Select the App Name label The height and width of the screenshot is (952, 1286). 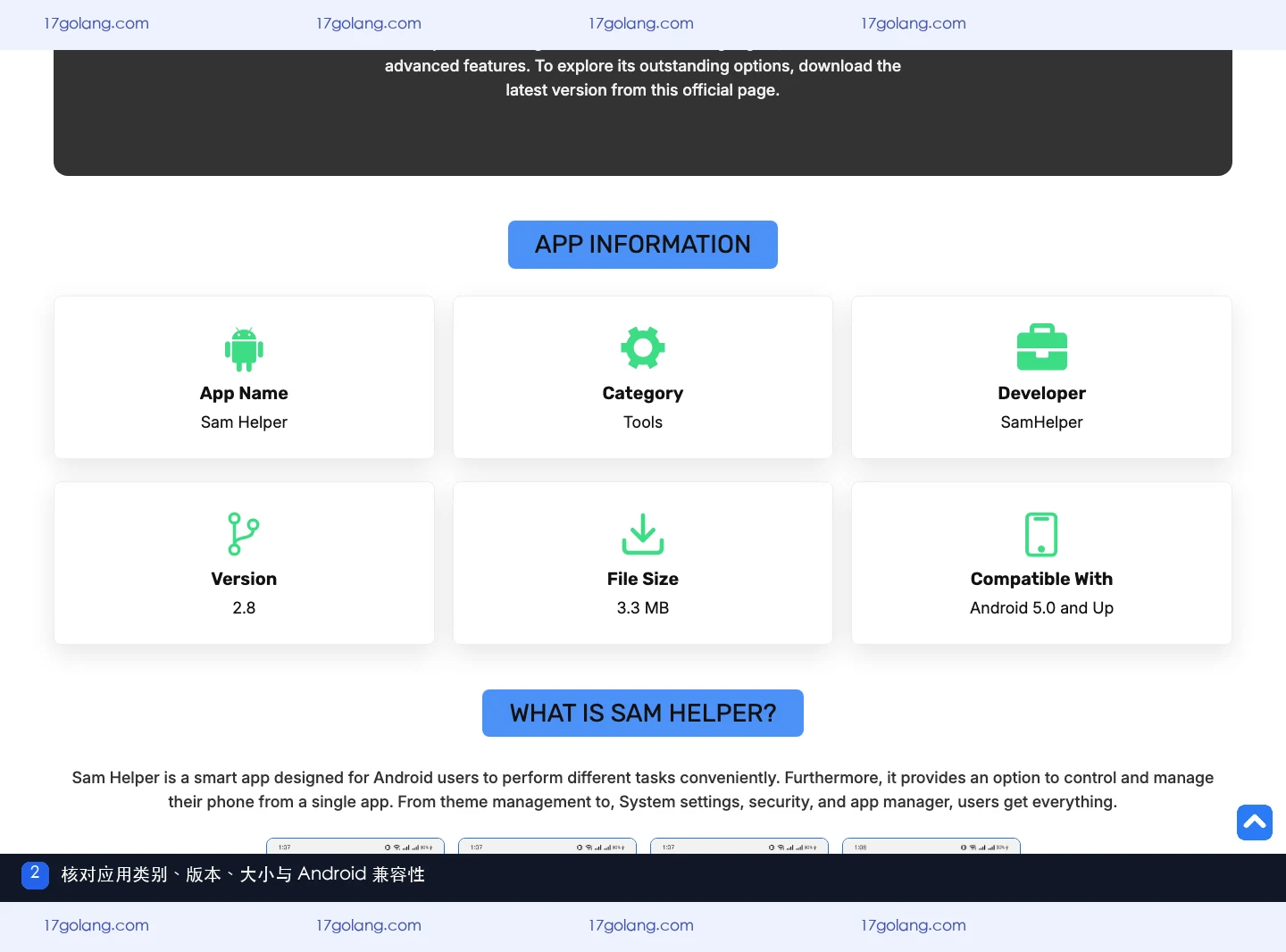click(244, 393)
